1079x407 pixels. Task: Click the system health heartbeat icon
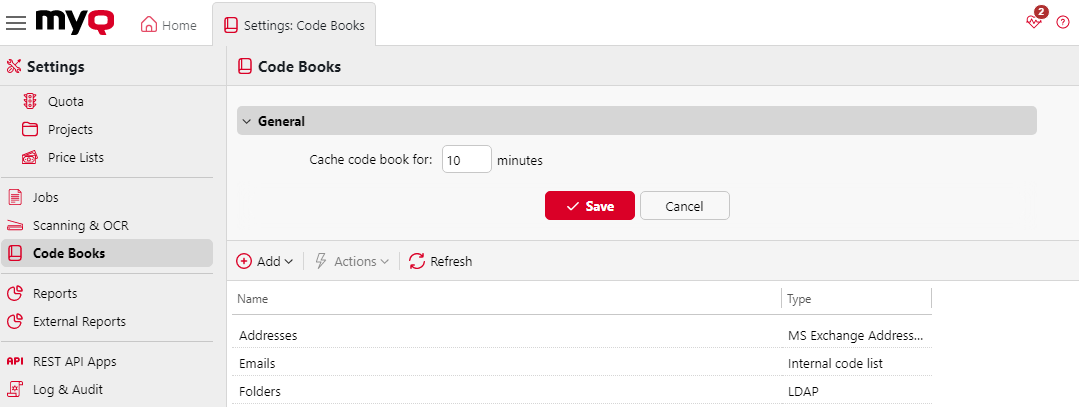pos(1034,22)
